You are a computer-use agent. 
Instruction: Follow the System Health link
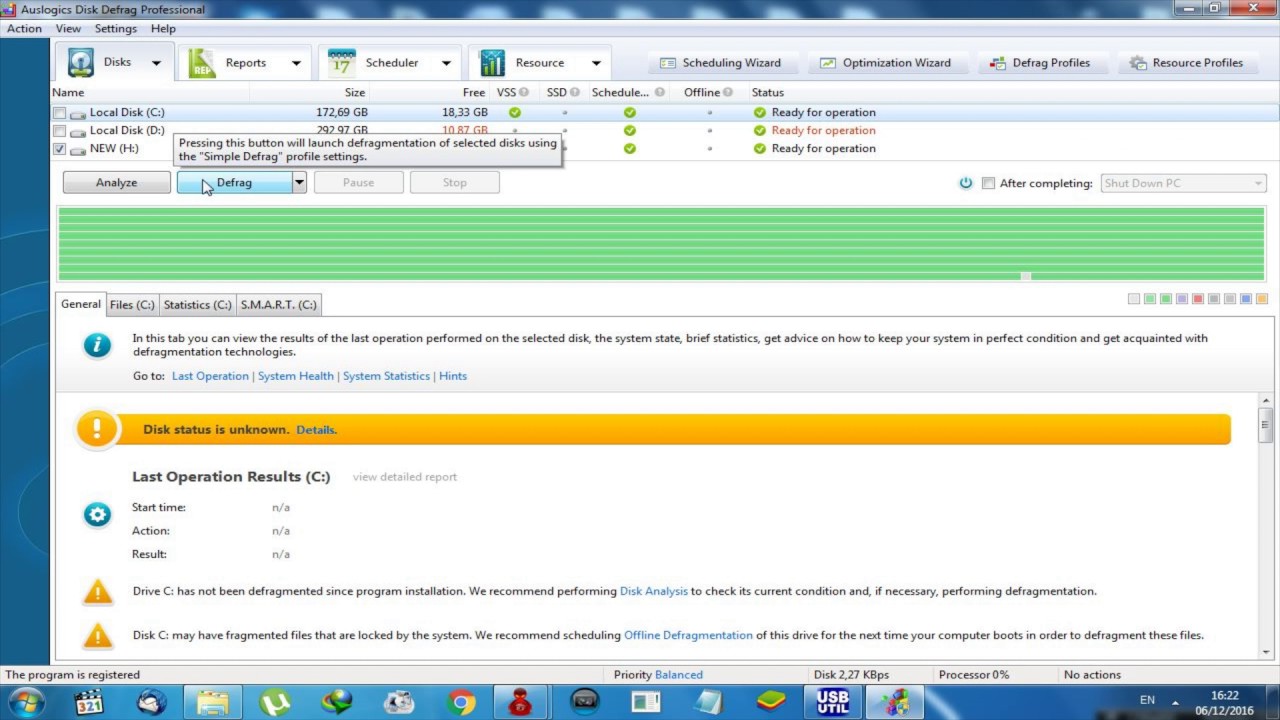(x=296, y=376)
